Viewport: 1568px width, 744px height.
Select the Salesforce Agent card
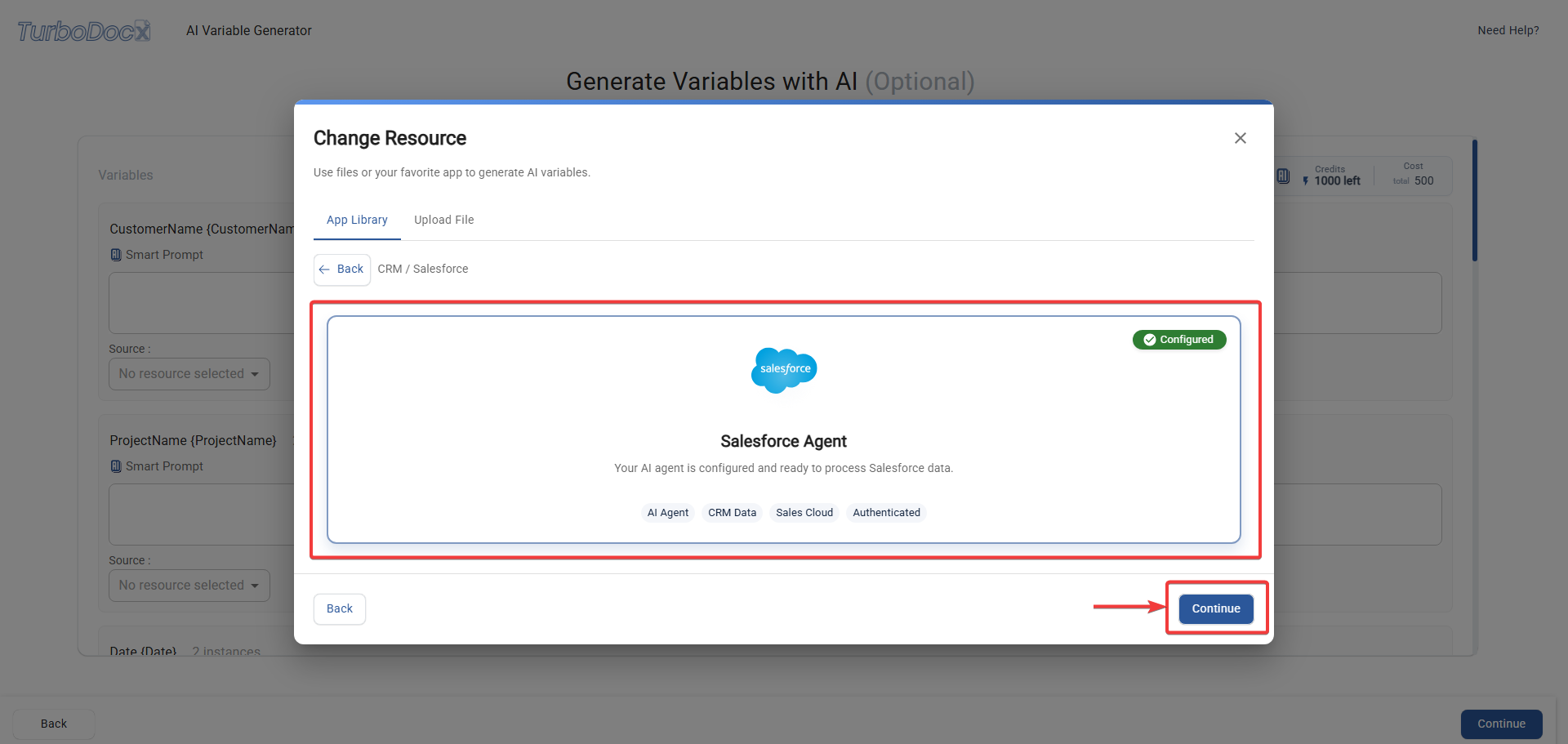click(784, 430)
